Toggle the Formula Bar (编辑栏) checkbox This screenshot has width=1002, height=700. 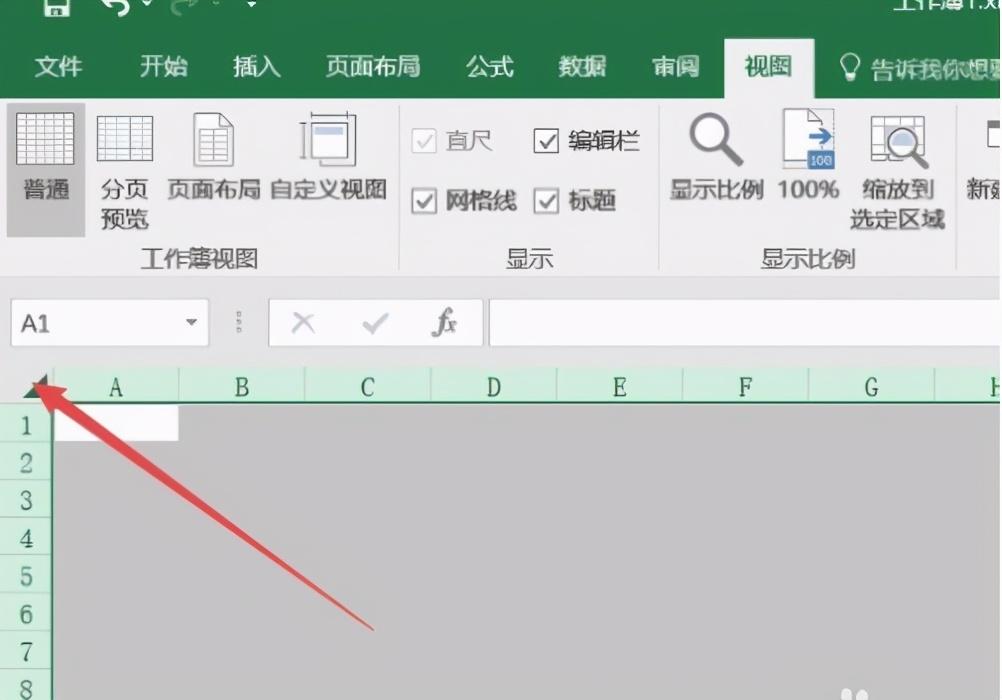click(x=546, y=141)
